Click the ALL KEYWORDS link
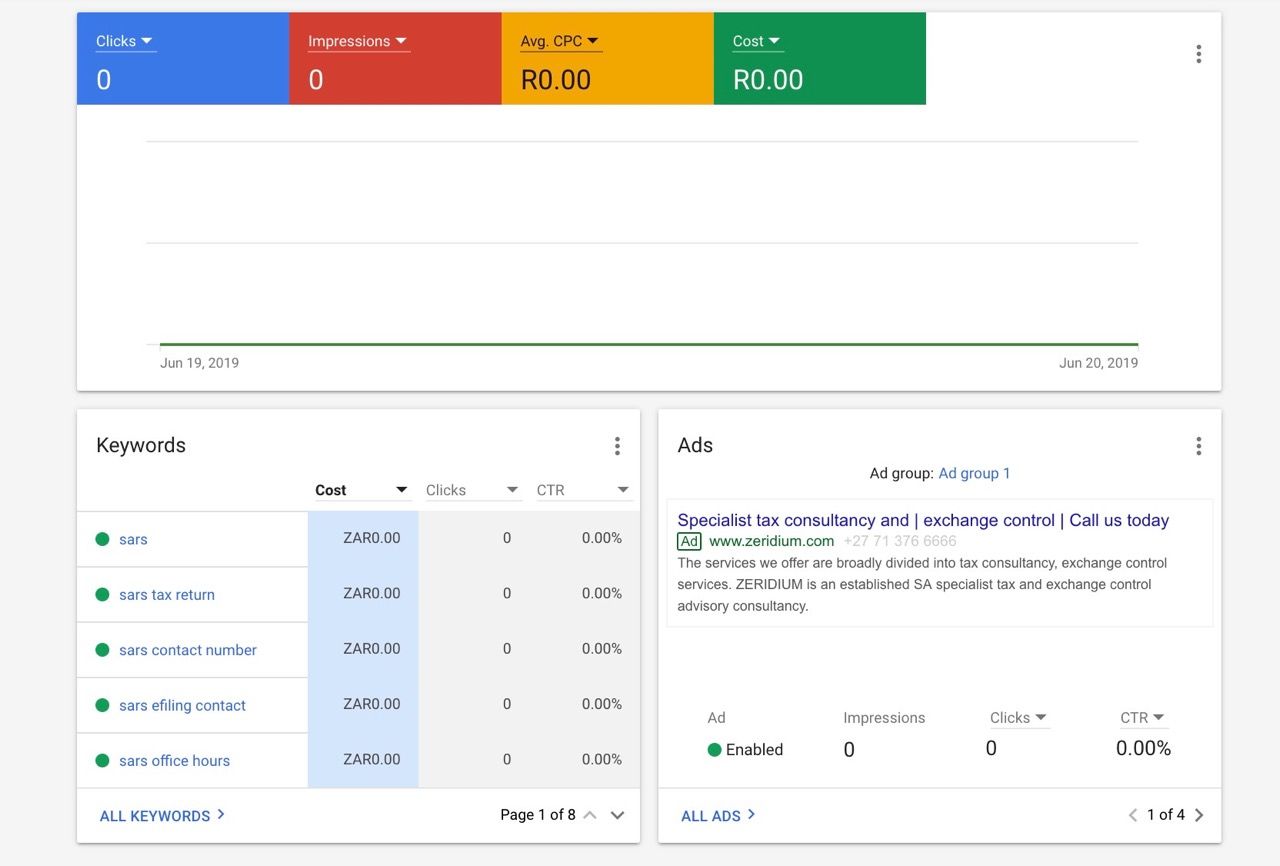 tap(162, 815)
